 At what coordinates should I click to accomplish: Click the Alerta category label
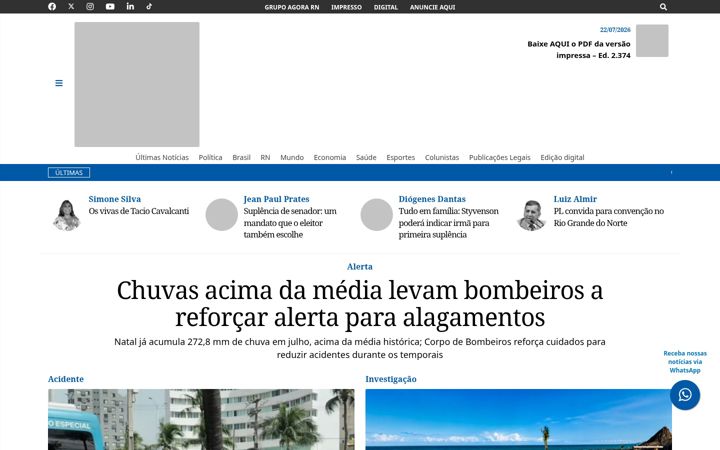[x=360, y=266]
